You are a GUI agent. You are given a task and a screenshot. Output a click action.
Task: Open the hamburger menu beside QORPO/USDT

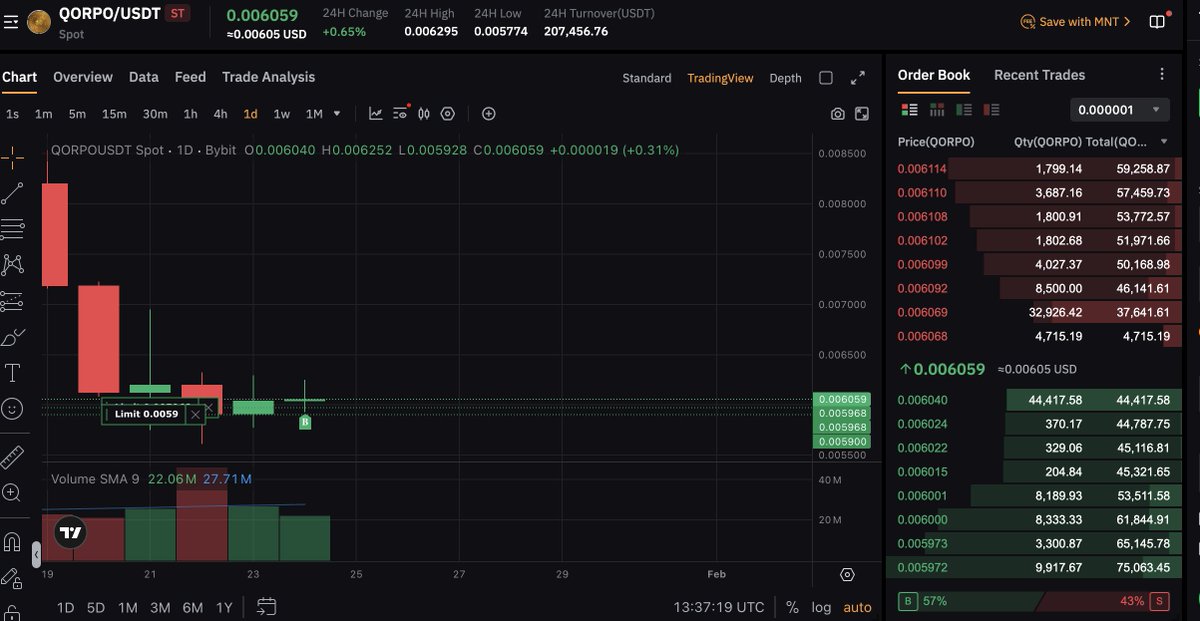click(x=11, y=21)
